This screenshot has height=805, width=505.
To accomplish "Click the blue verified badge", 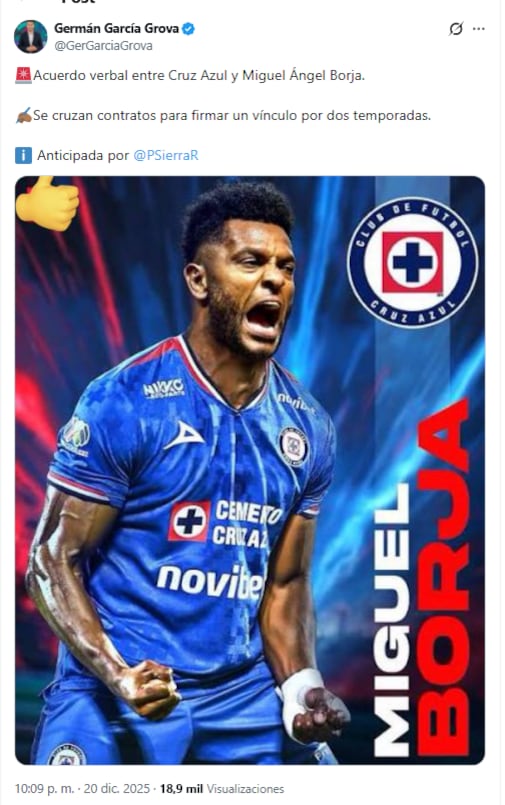I will [188, 29].
